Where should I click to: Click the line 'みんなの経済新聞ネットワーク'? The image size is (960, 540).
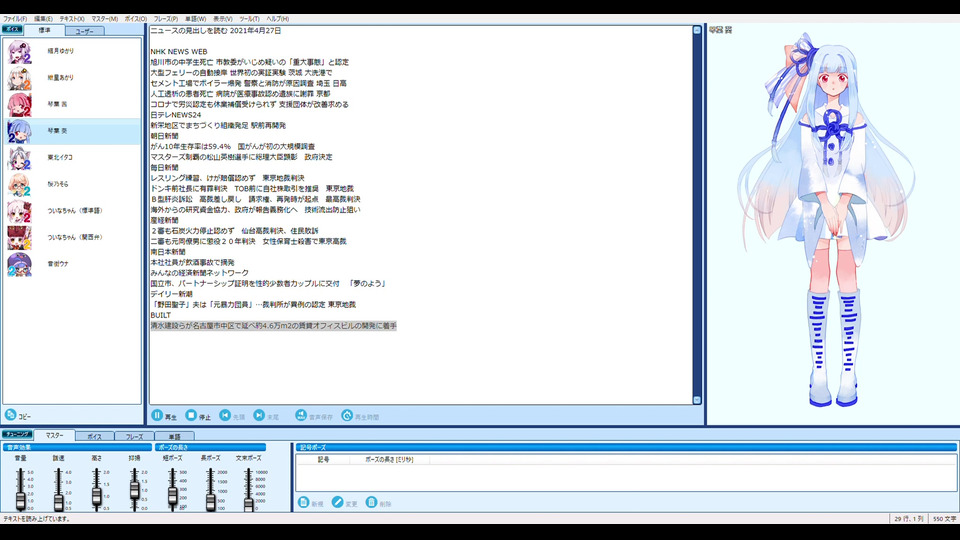click(x=200, y=272)
